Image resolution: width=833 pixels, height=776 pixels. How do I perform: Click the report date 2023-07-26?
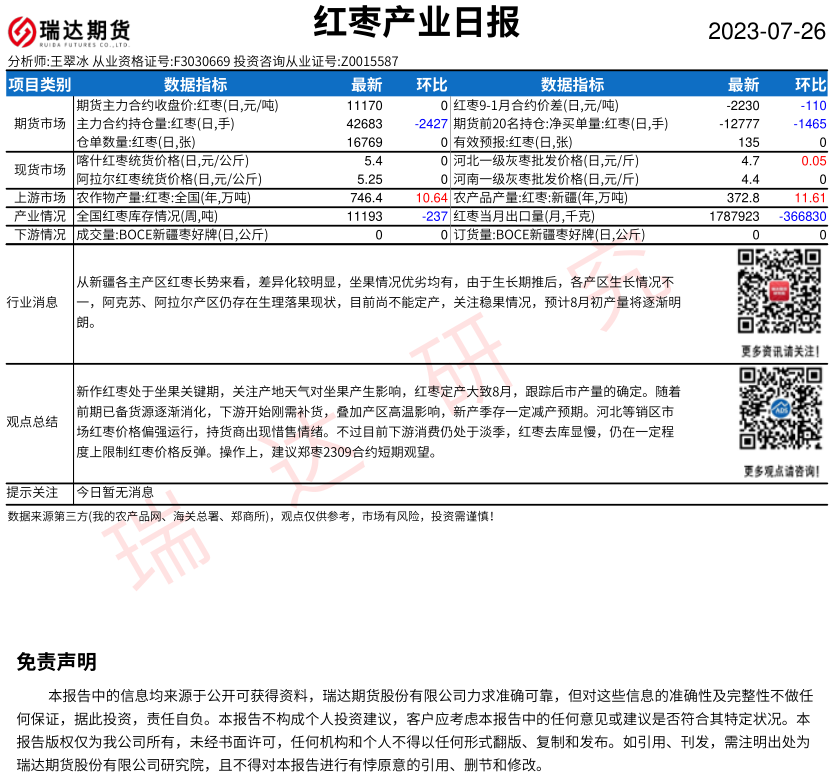point(767,31)
